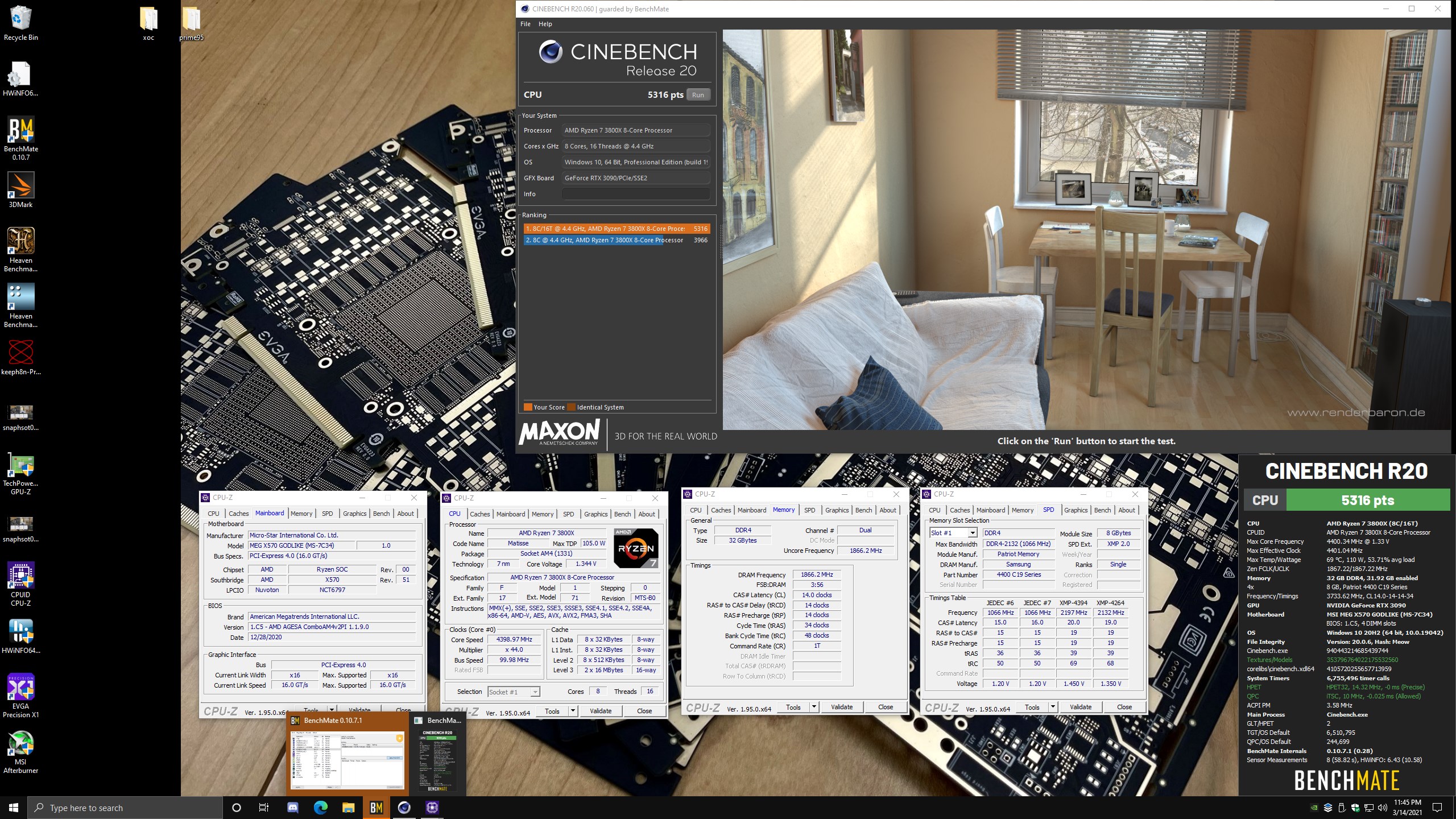Select the MSI Afterburner desktop shortcut
This screenshot has height=819, width=1456.
[20, 752]
